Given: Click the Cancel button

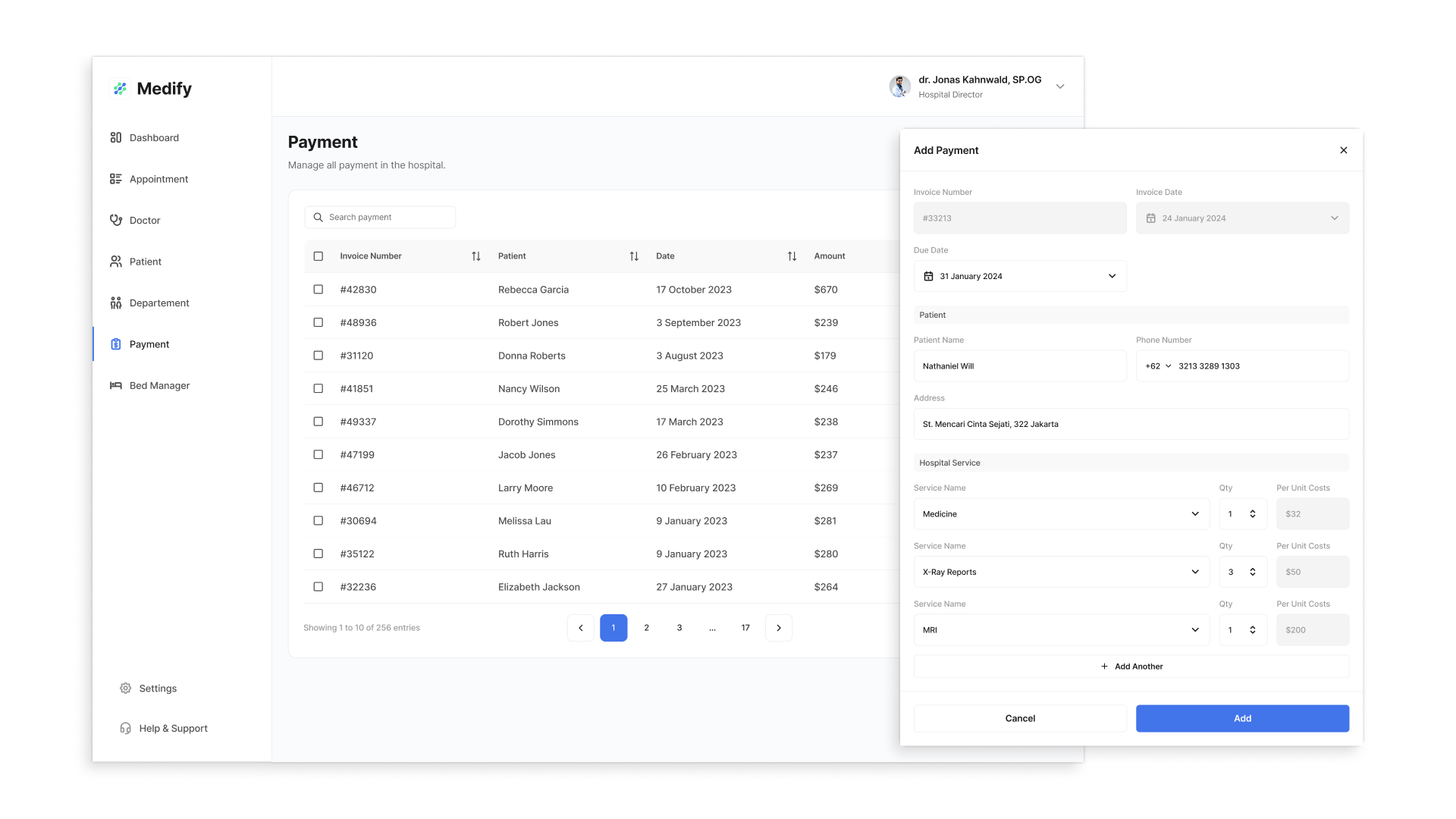Looking at the screenshot, I should point(1020,718).
